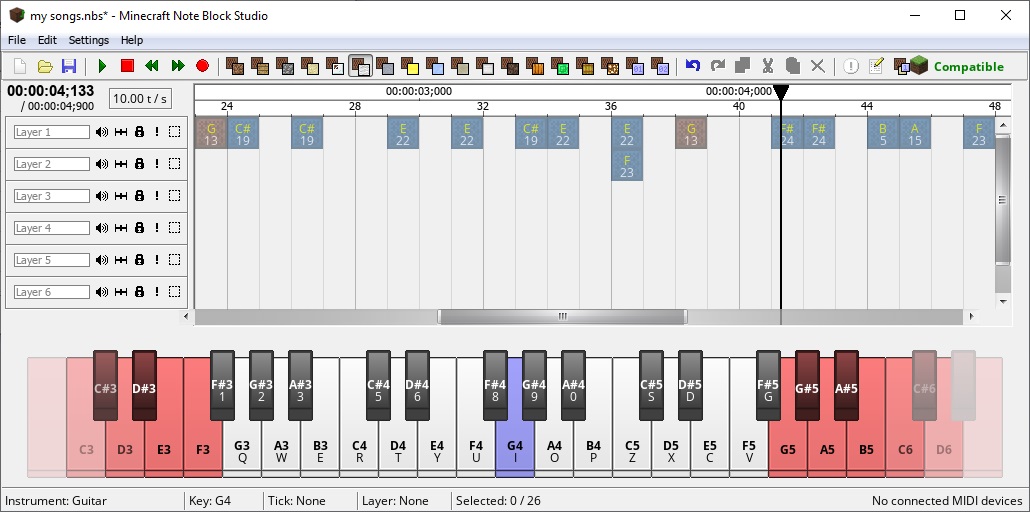Click the blue Undo arrow
The height and width of the screenshot is (512, 1030).
[x=693, y=66]
